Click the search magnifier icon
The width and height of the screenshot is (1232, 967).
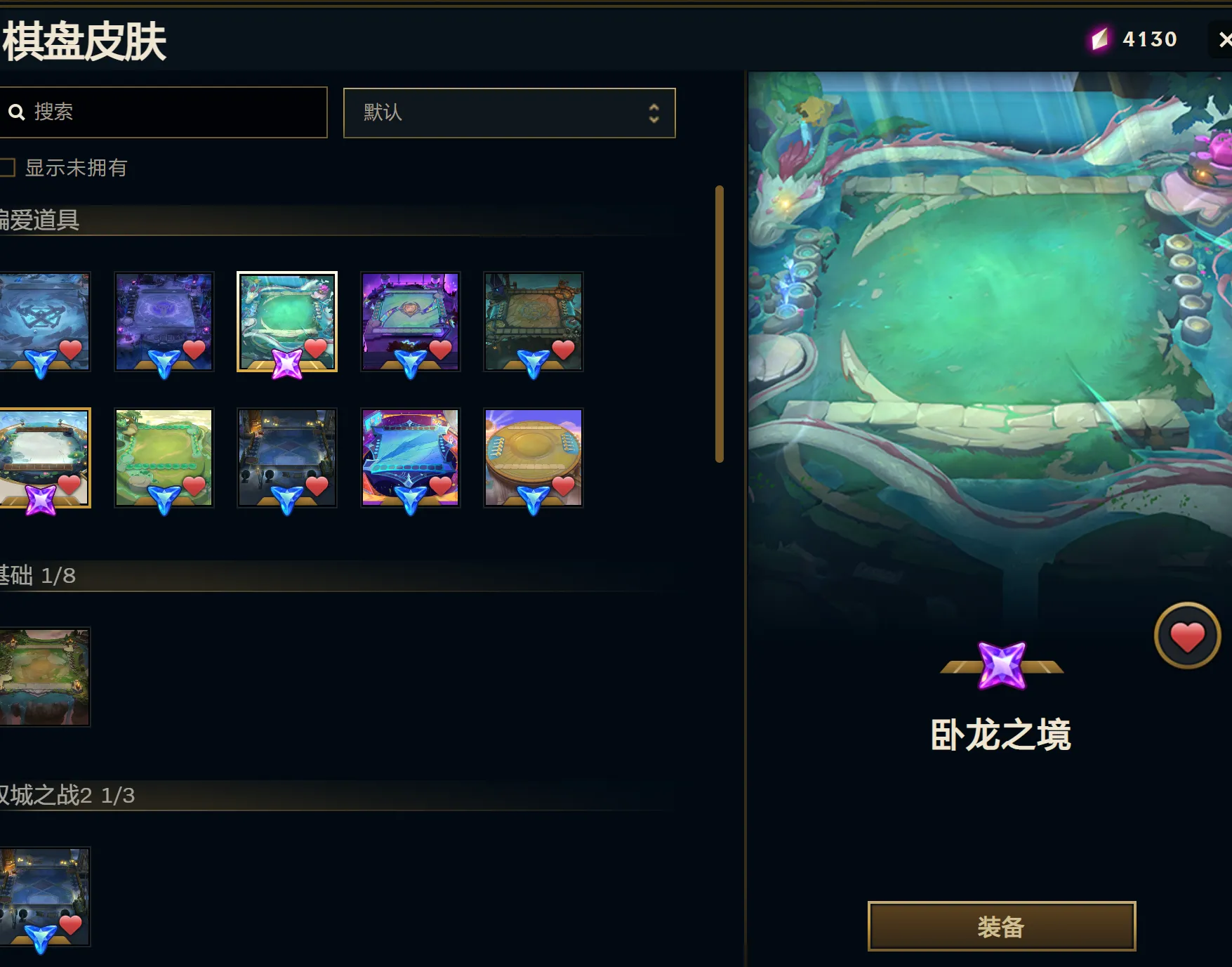click(x=16, y=112)
